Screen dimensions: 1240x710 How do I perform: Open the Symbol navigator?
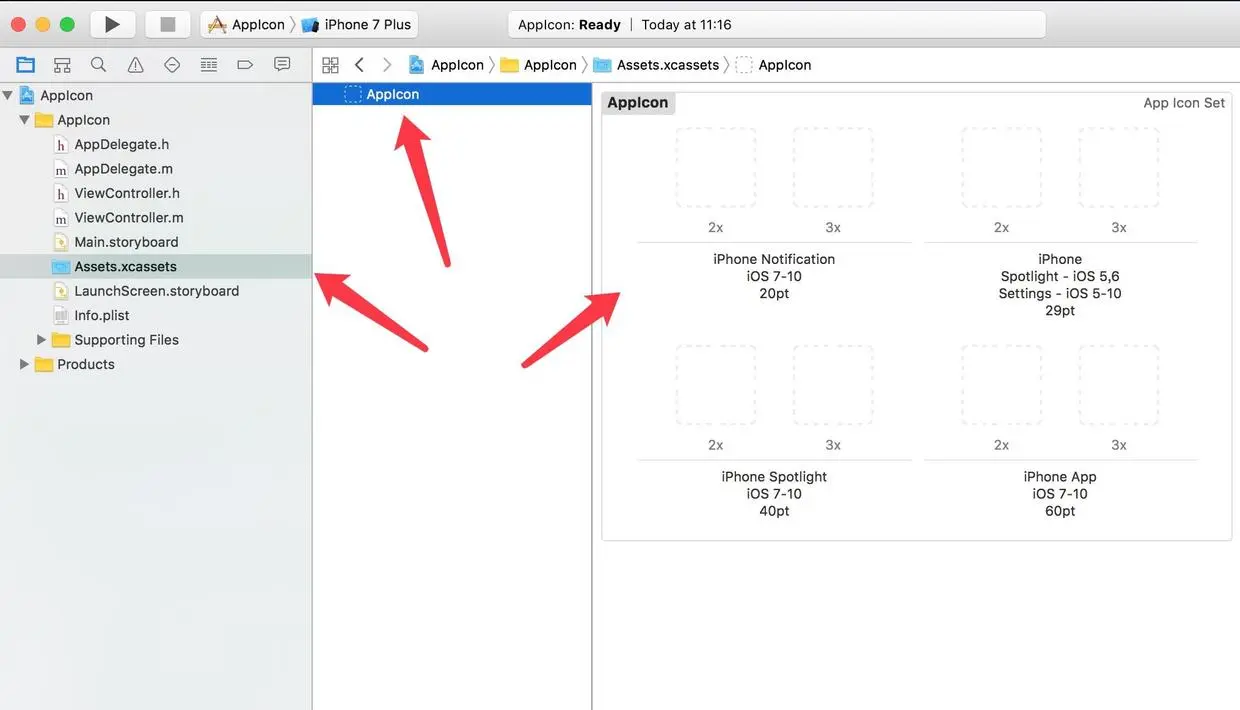tap(62, 65)
